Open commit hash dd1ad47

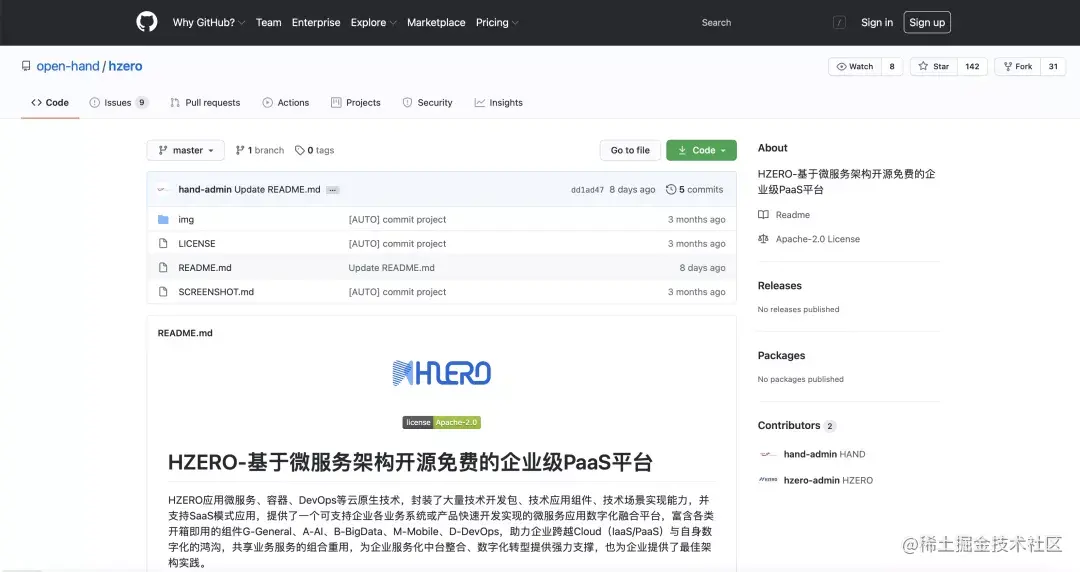click(x=588, y=190)
